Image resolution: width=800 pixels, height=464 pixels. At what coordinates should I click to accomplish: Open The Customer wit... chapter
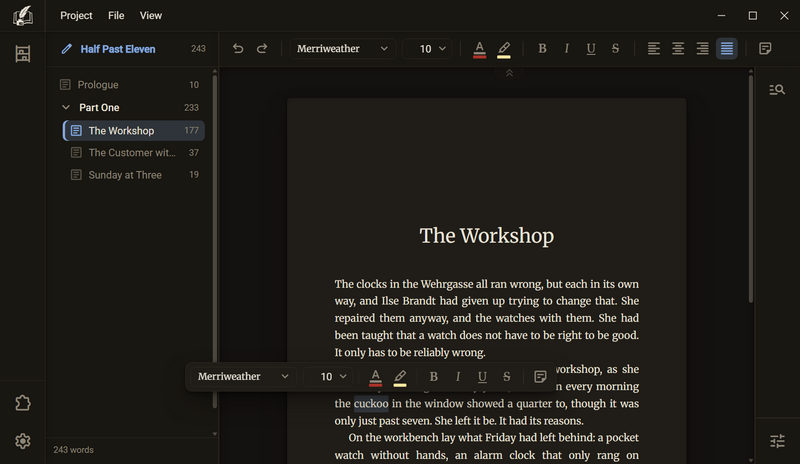134,153
